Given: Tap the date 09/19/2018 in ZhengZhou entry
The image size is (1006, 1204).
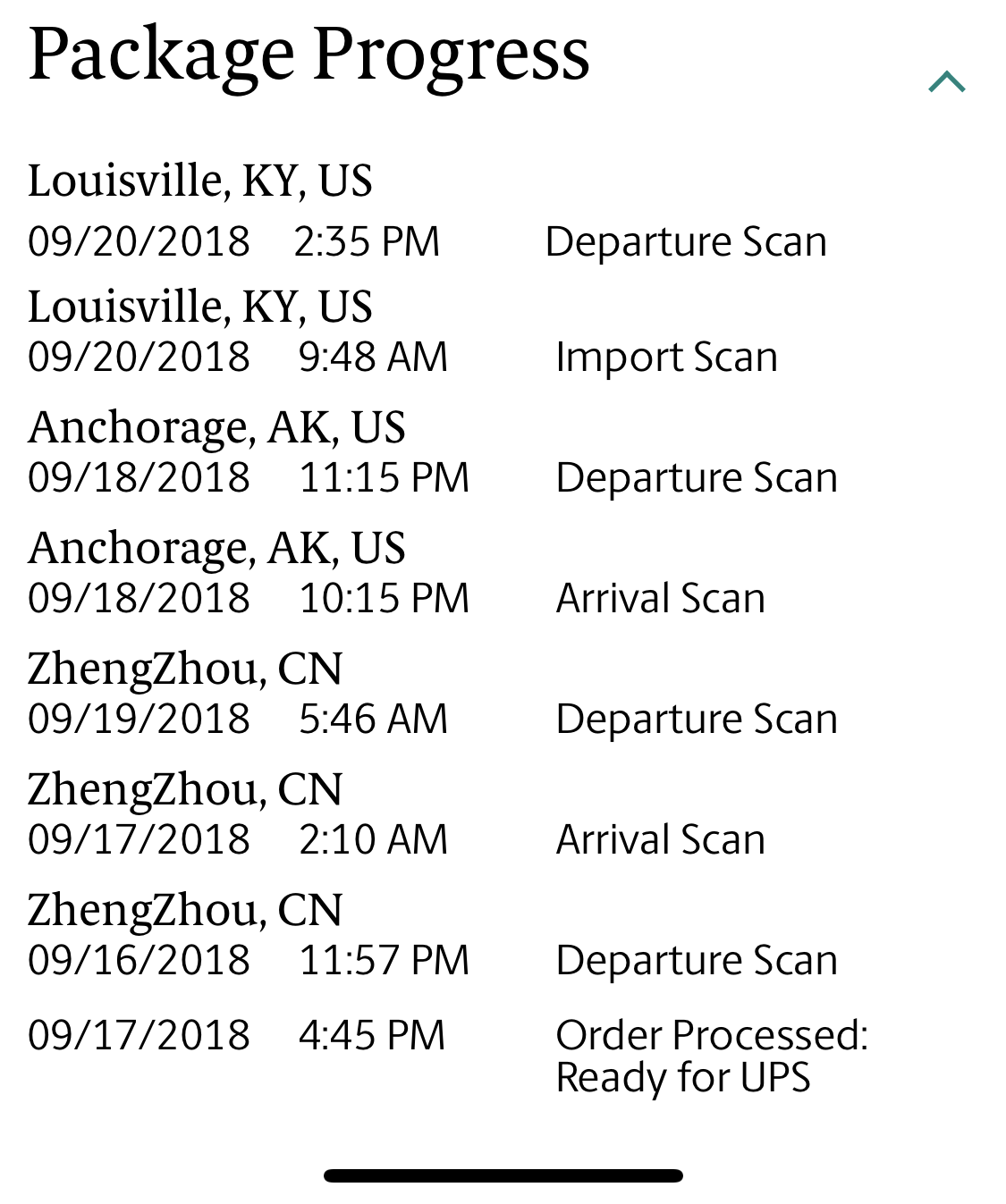Looking at the screenshot, I should (139, 719).
